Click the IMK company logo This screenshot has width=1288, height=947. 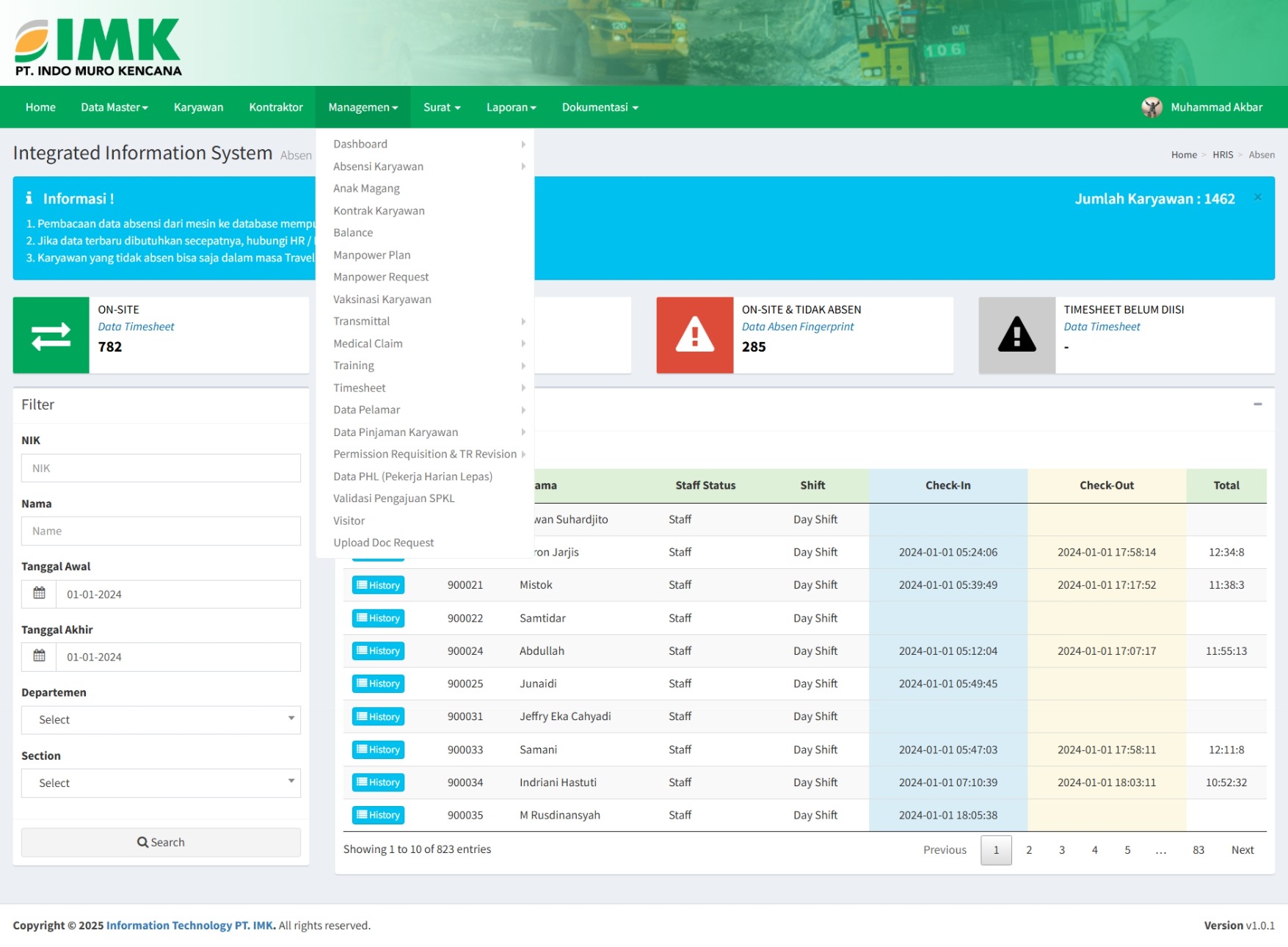click(98, 46)
